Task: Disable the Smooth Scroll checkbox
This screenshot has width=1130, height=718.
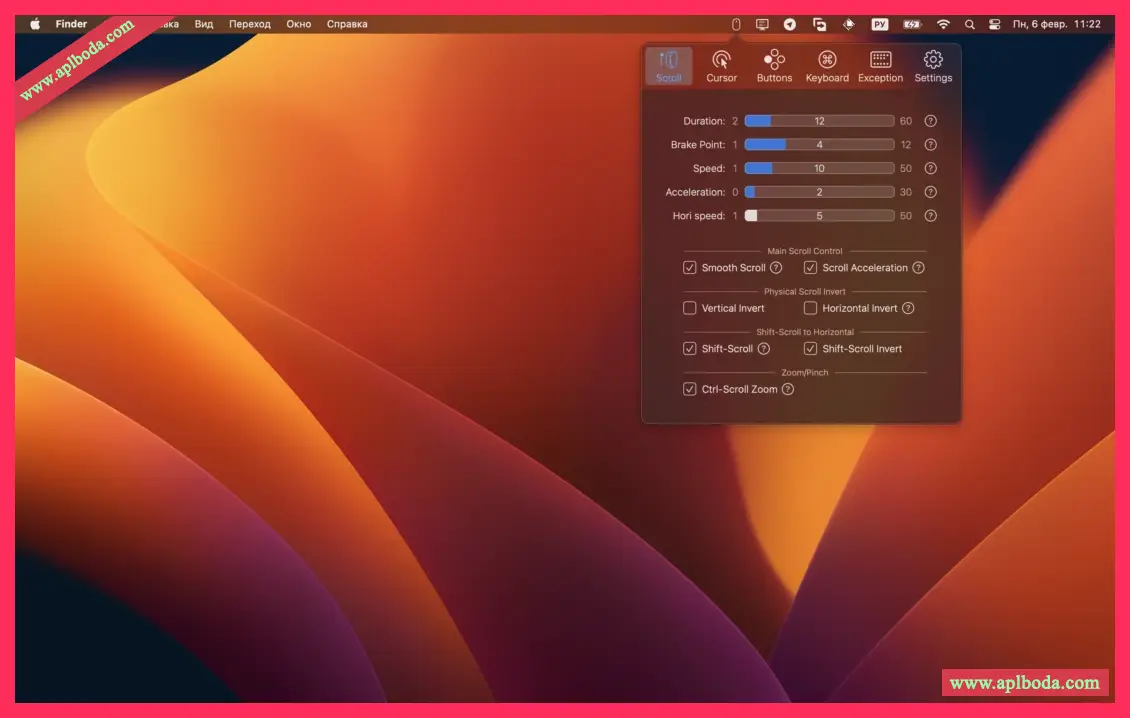Action: [x=690, y=268]
